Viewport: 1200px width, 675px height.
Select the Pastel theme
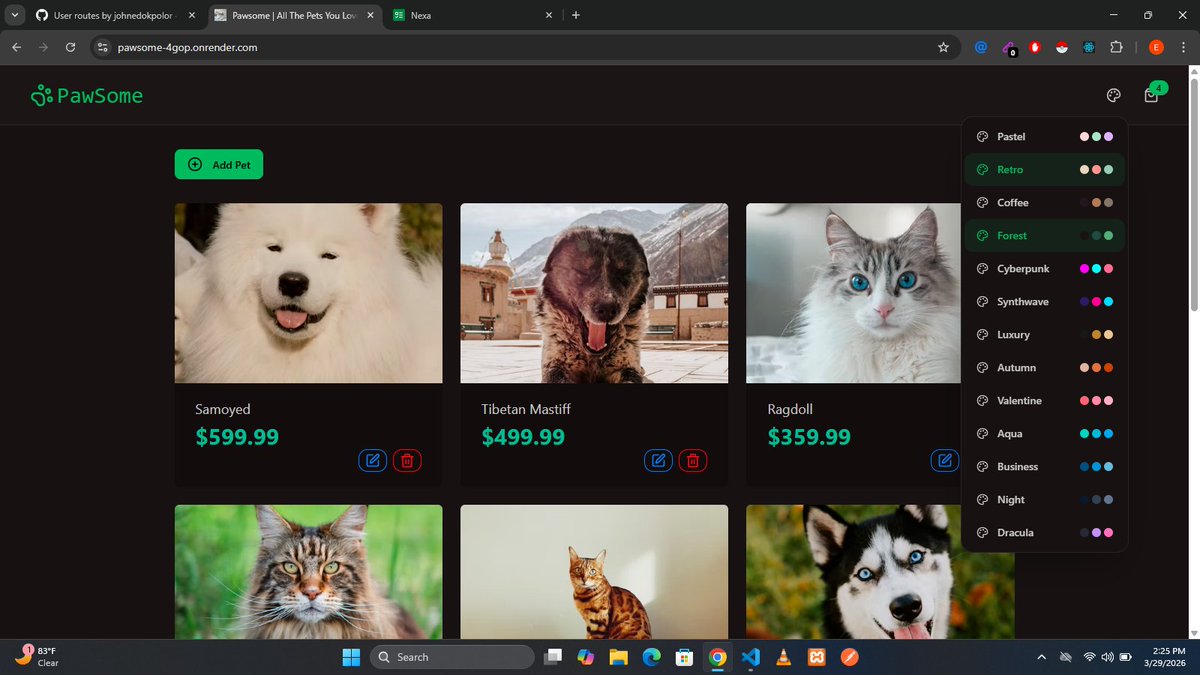pyautogui.click(x=1044, y=136)
